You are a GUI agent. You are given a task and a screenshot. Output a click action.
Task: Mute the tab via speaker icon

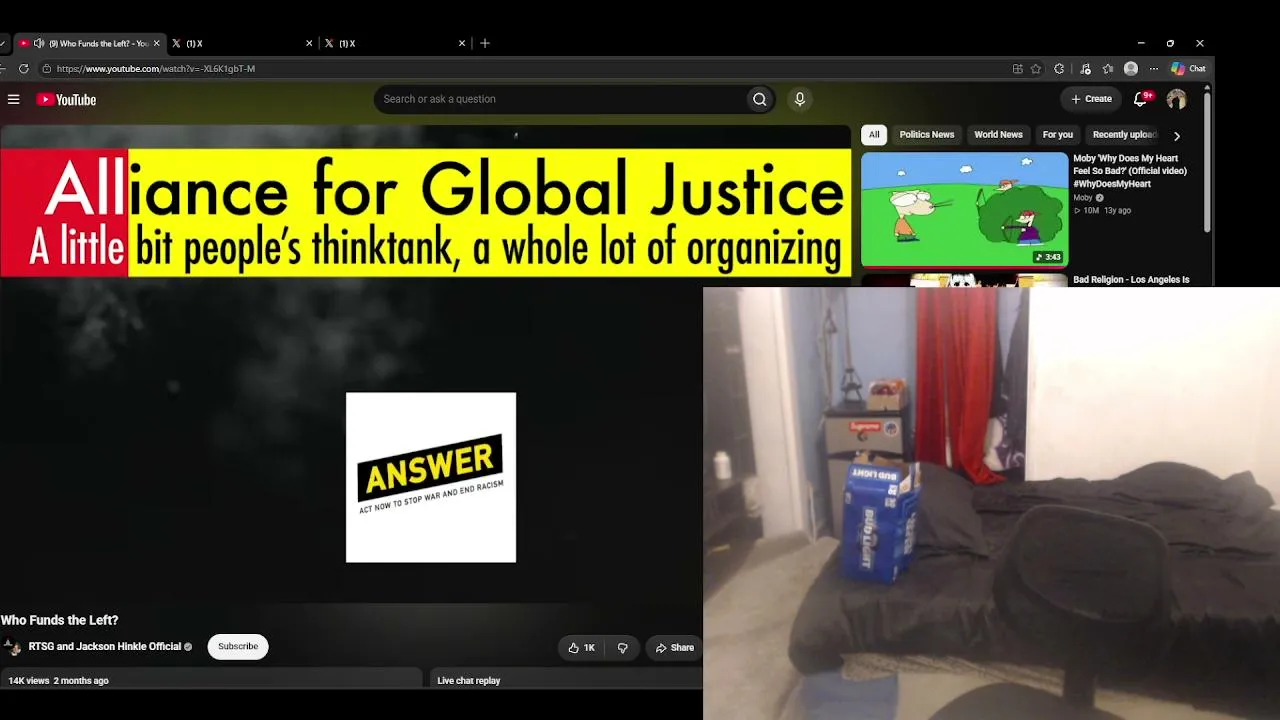[39, 43]
